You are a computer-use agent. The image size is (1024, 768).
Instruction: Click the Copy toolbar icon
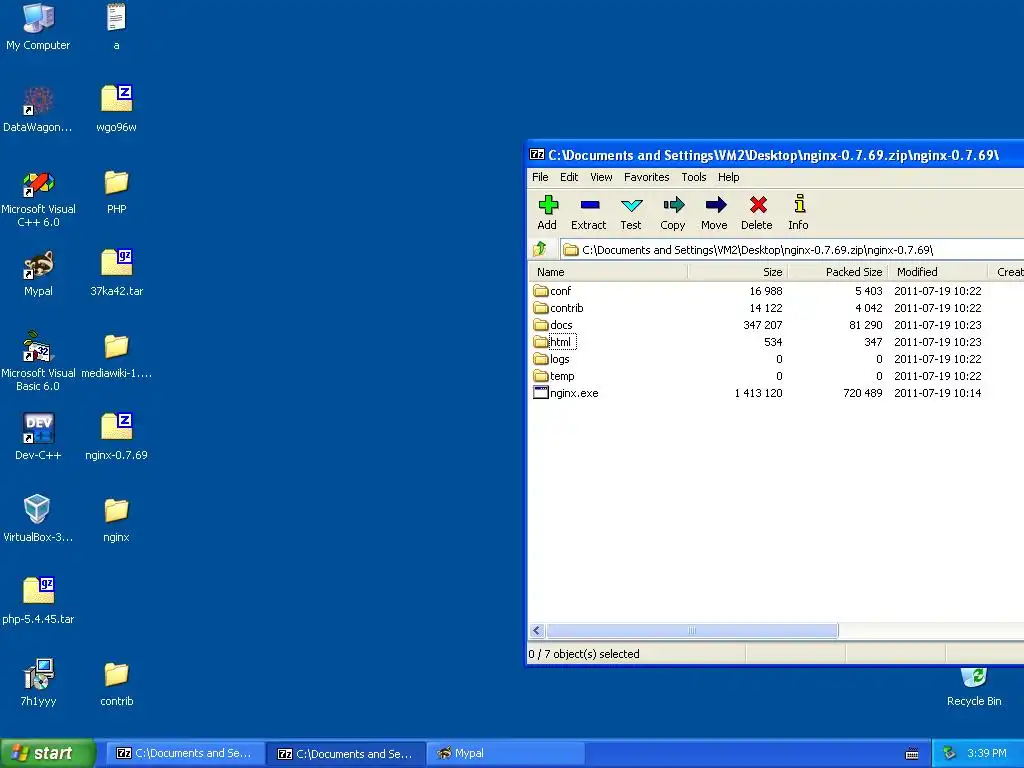click(x=673, y=212)
